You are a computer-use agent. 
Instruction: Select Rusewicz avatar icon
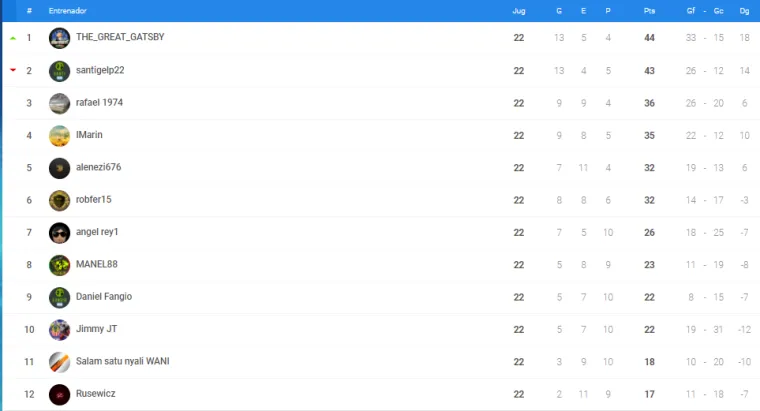[59, 395]
